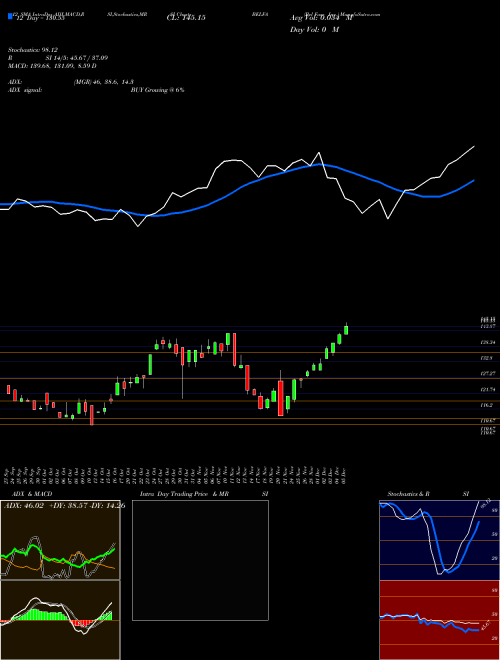Click the right end of the white price line
The height and width of the screenshot is (660, 500).
[x=474, y=146]
